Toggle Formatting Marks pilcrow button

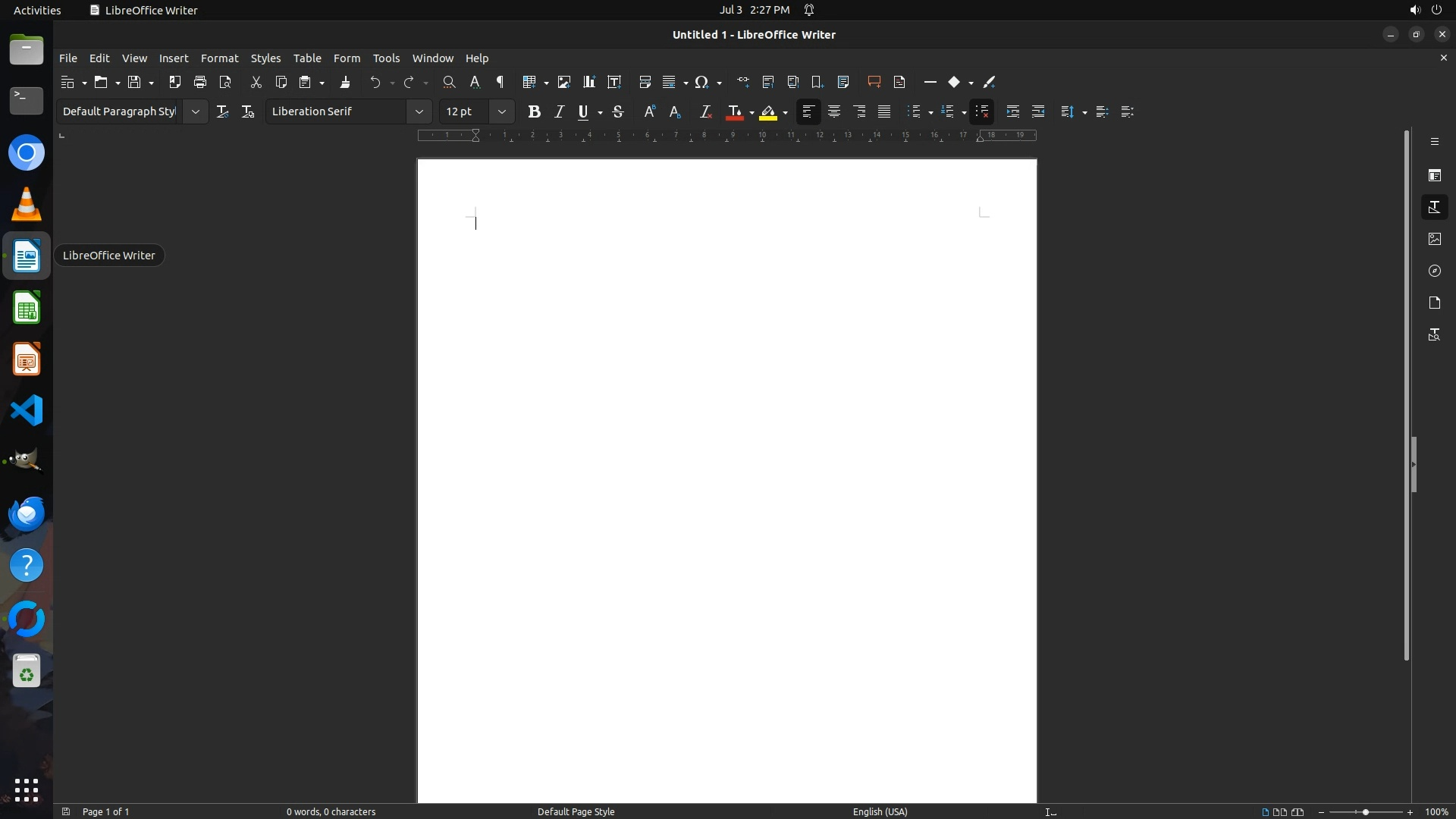pos(500,82)
